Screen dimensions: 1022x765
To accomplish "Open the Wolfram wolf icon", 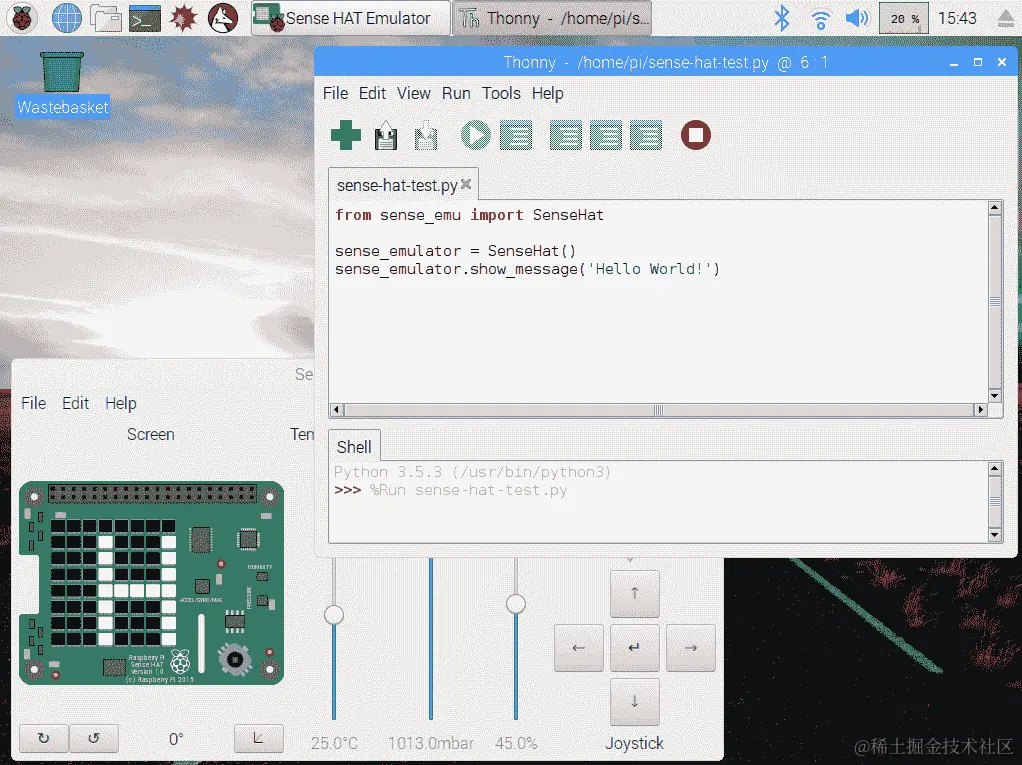I will (x=223, y=18).
